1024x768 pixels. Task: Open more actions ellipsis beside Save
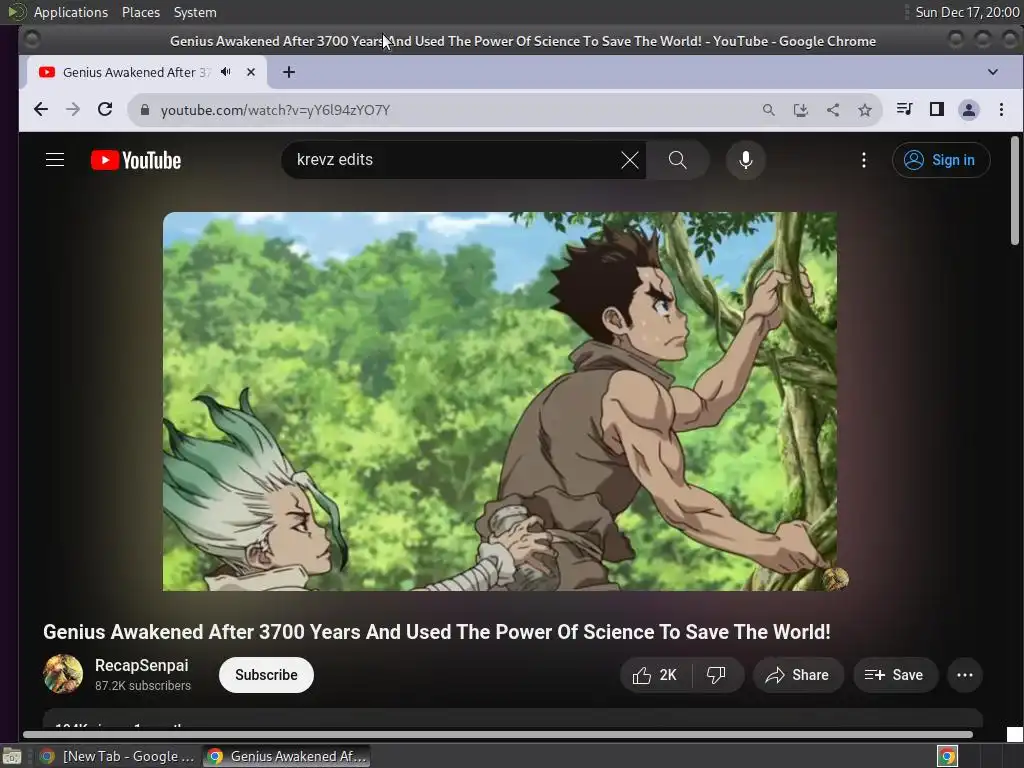[965, 675]
